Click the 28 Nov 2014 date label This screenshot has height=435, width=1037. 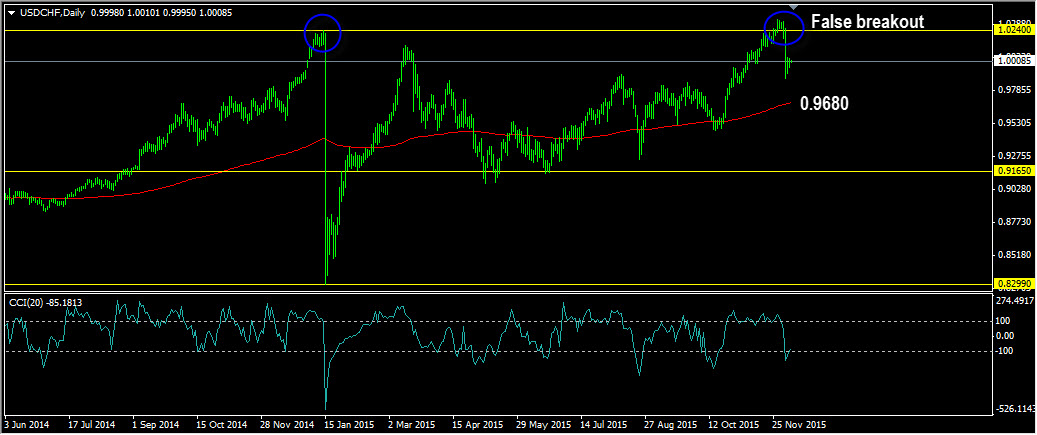pos(288,423)
